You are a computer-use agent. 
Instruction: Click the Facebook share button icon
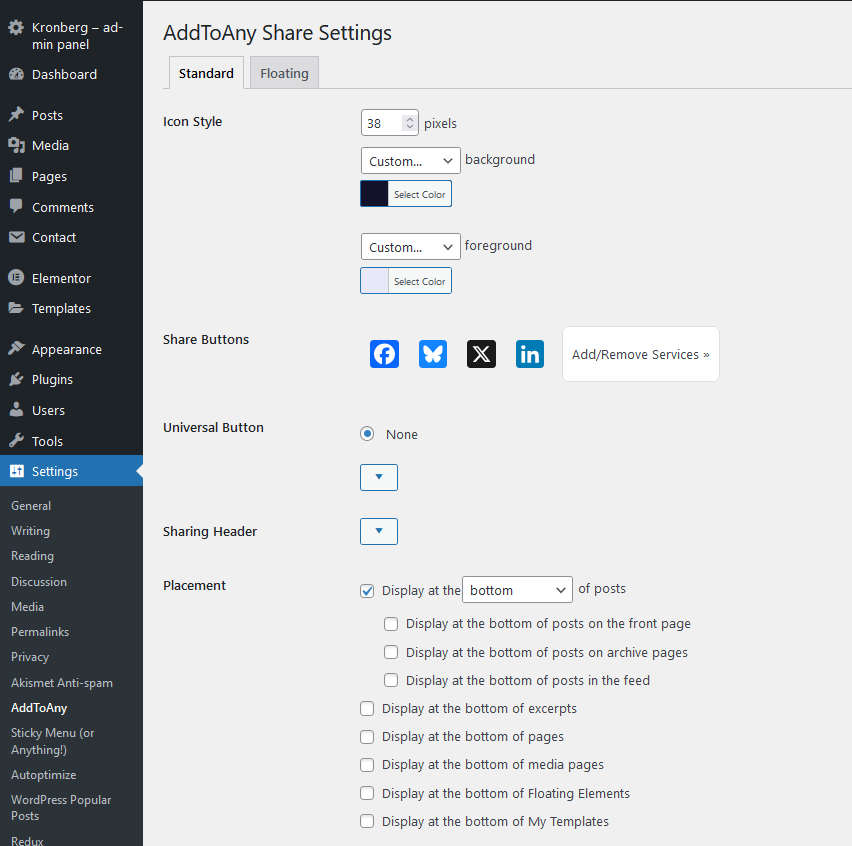(384, 354)
